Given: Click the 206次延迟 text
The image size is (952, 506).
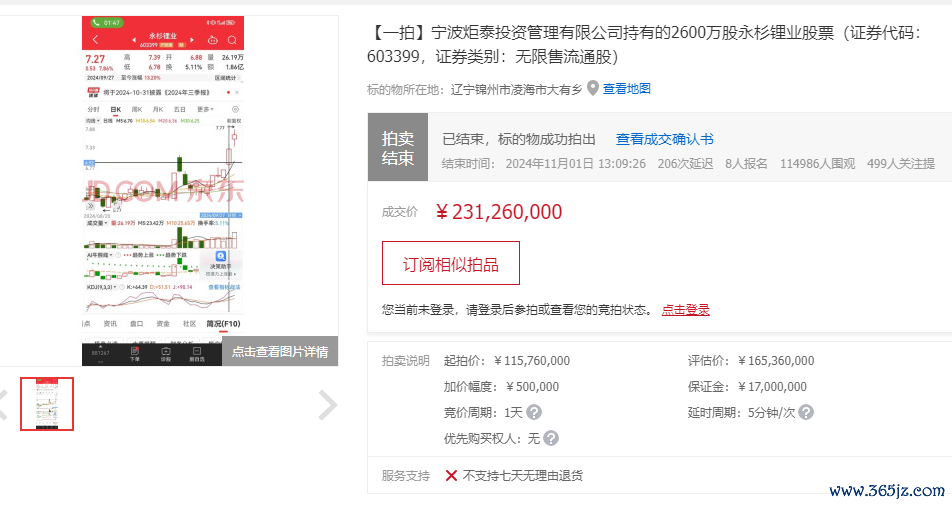Looking at the screenshot, I should pyautogui.click(x=685, y=163).
